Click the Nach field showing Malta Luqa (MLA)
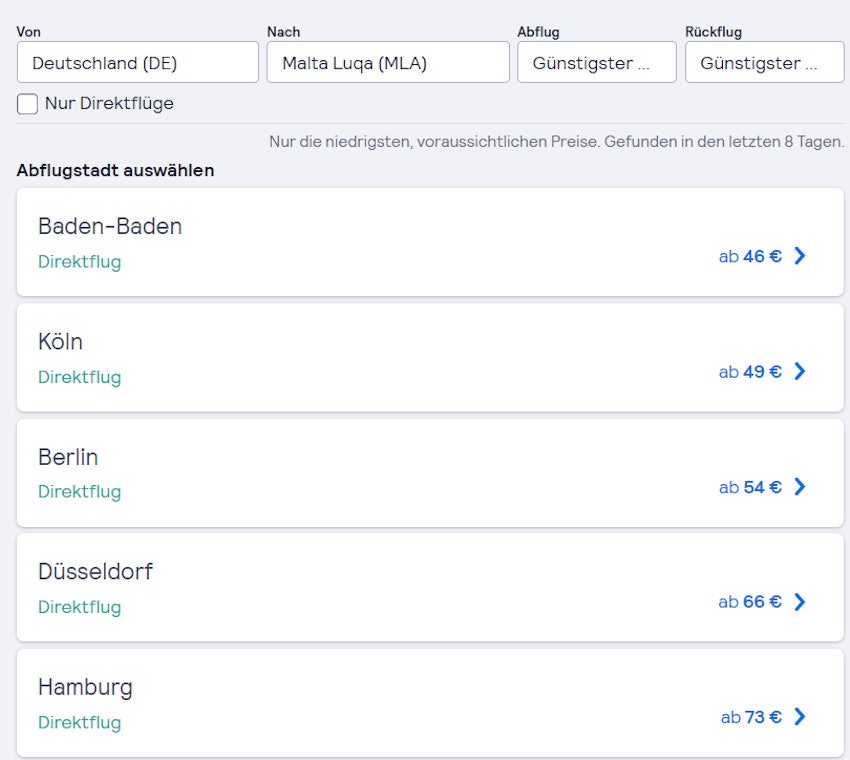The width and height of the screenshot is (850, 760). pyautogui.click(x=388, y=63)
